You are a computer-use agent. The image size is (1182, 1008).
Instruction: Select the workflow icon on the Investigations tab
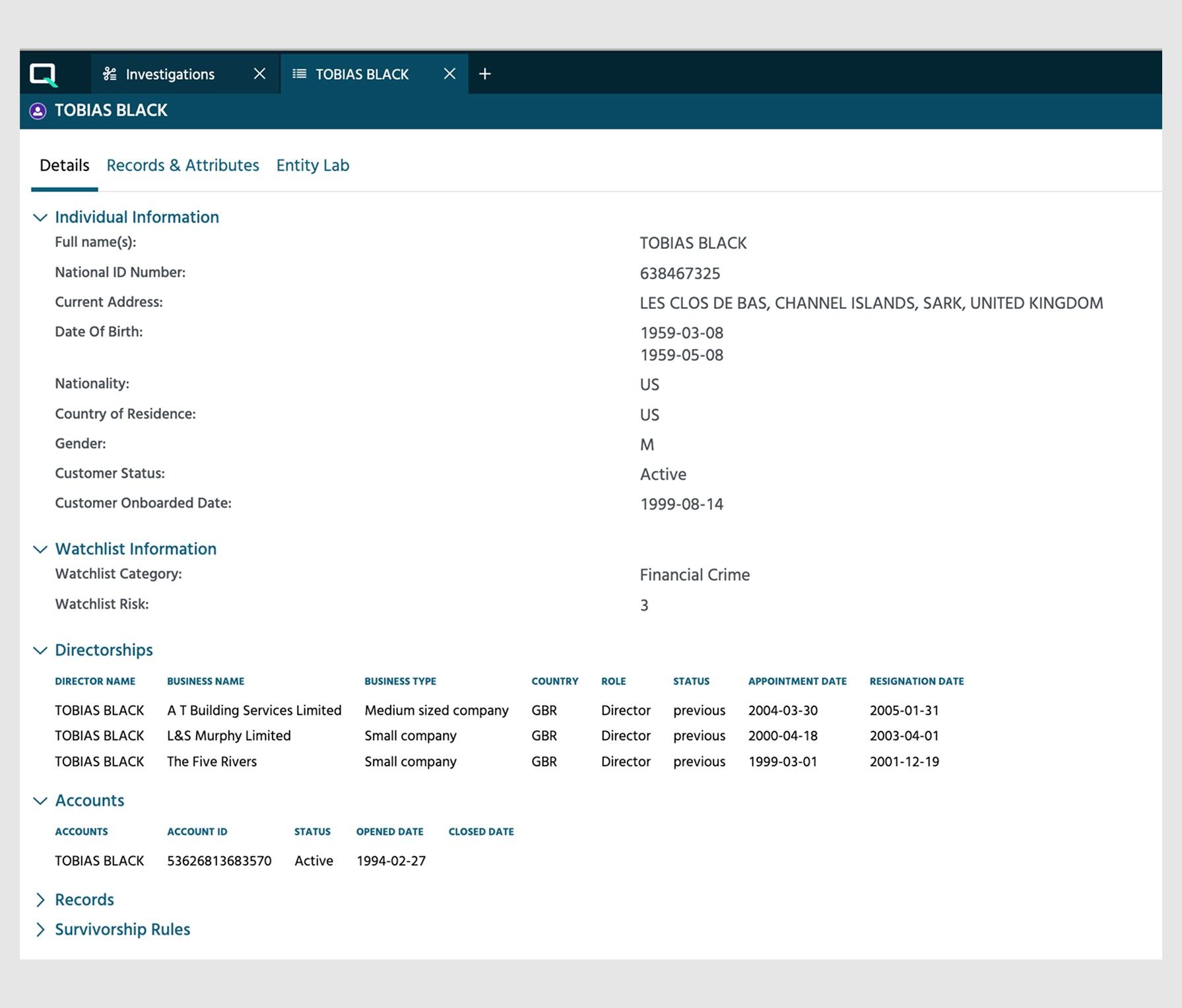click(x=110, y=73)
